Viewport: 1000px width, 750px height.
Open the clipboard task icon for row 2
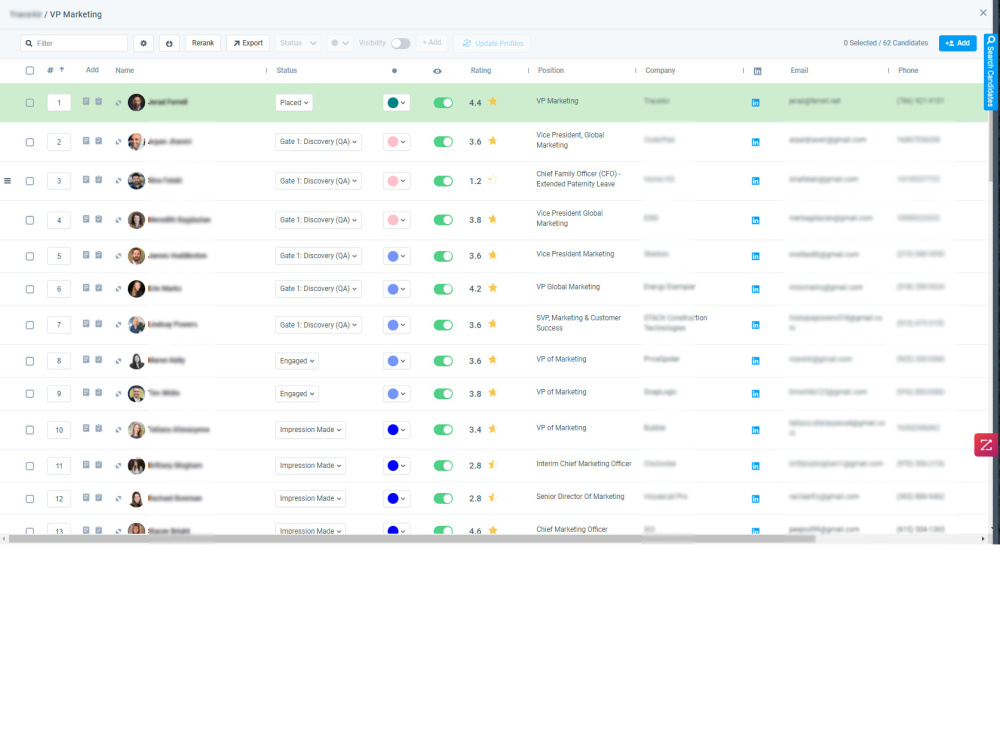(x=99, y=141)
